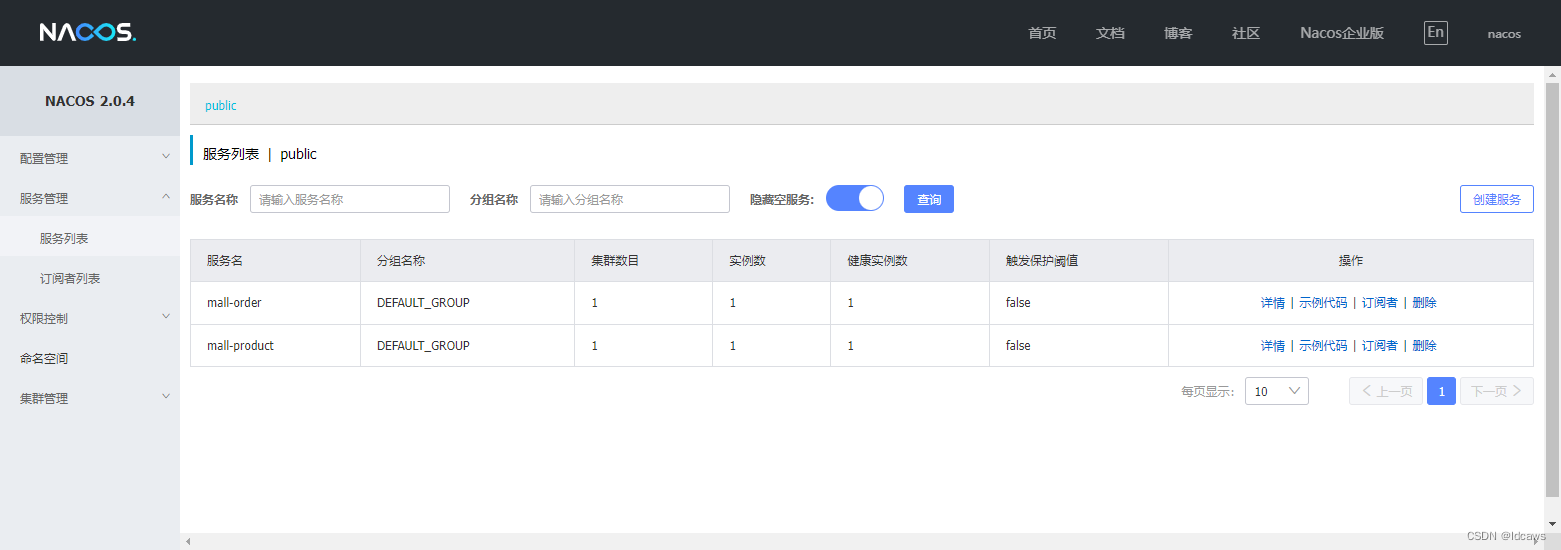Open the page size dropdown showing 10
Image resolution: width=1561 pixels, height=550 pixels.
click(1276, 391)
